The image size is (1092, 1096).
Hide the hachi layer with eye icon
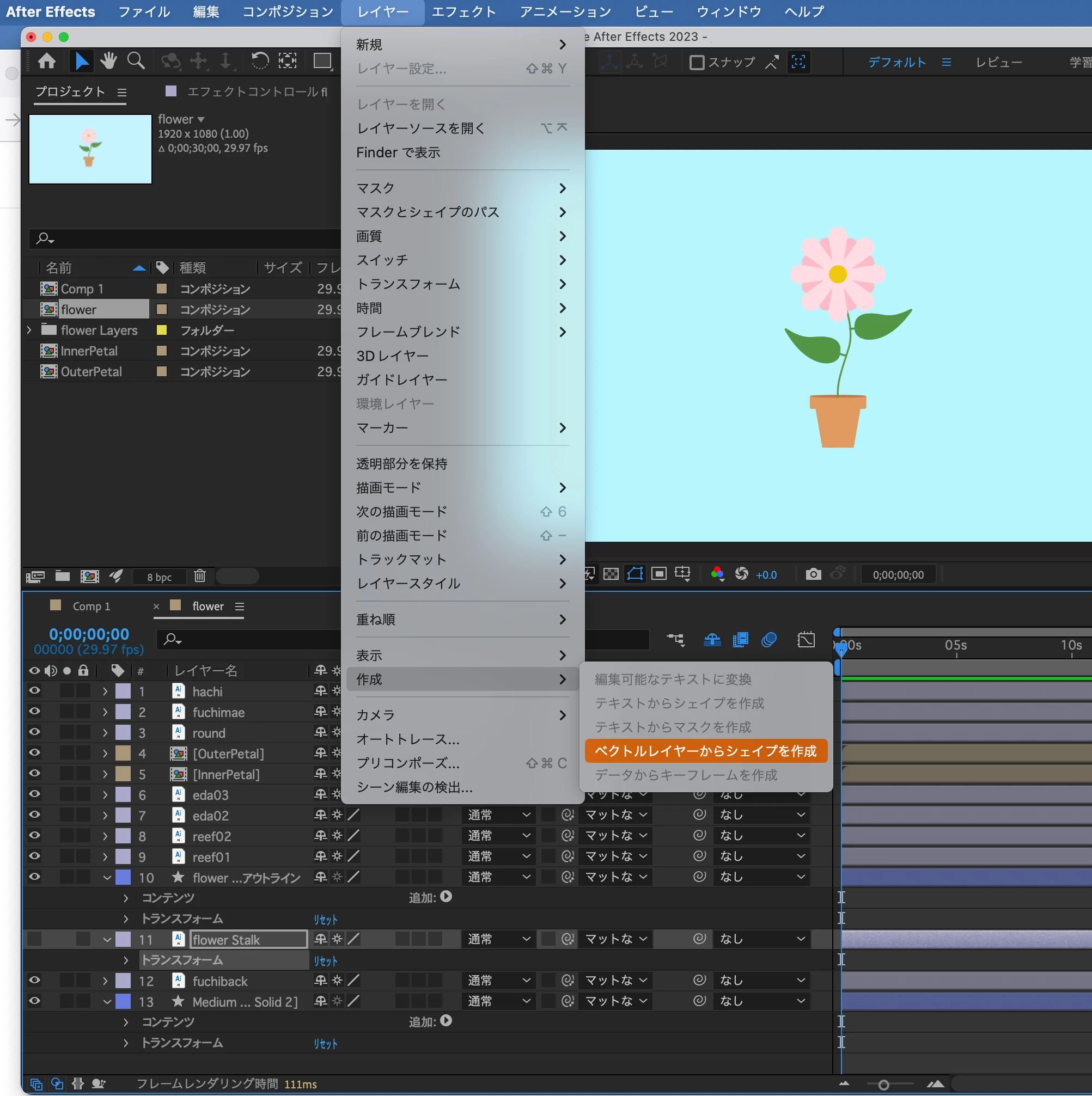(35, 691)
